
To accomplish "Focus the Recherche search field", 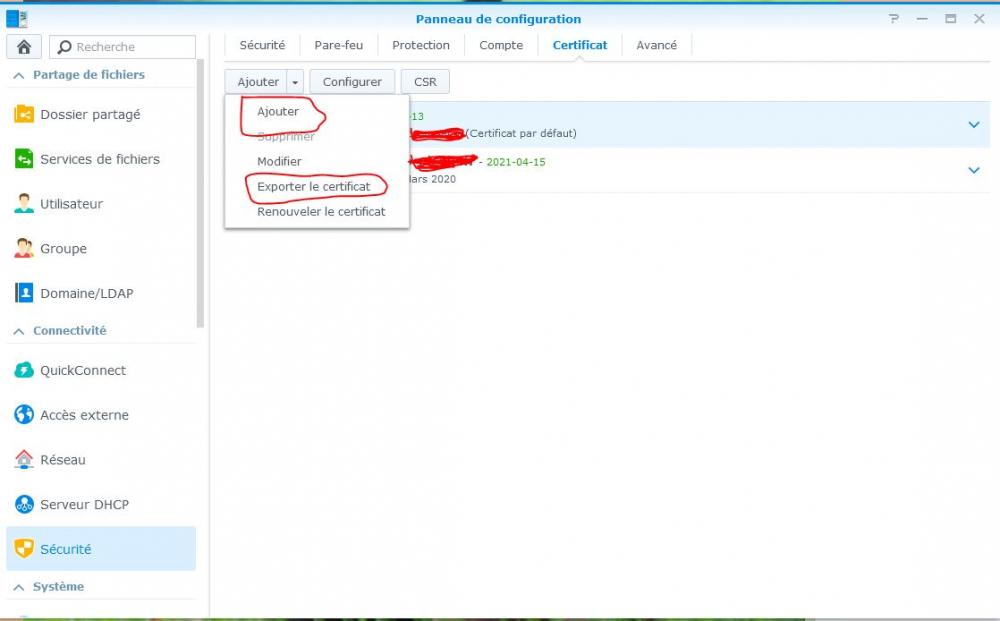I will point(122,47).
